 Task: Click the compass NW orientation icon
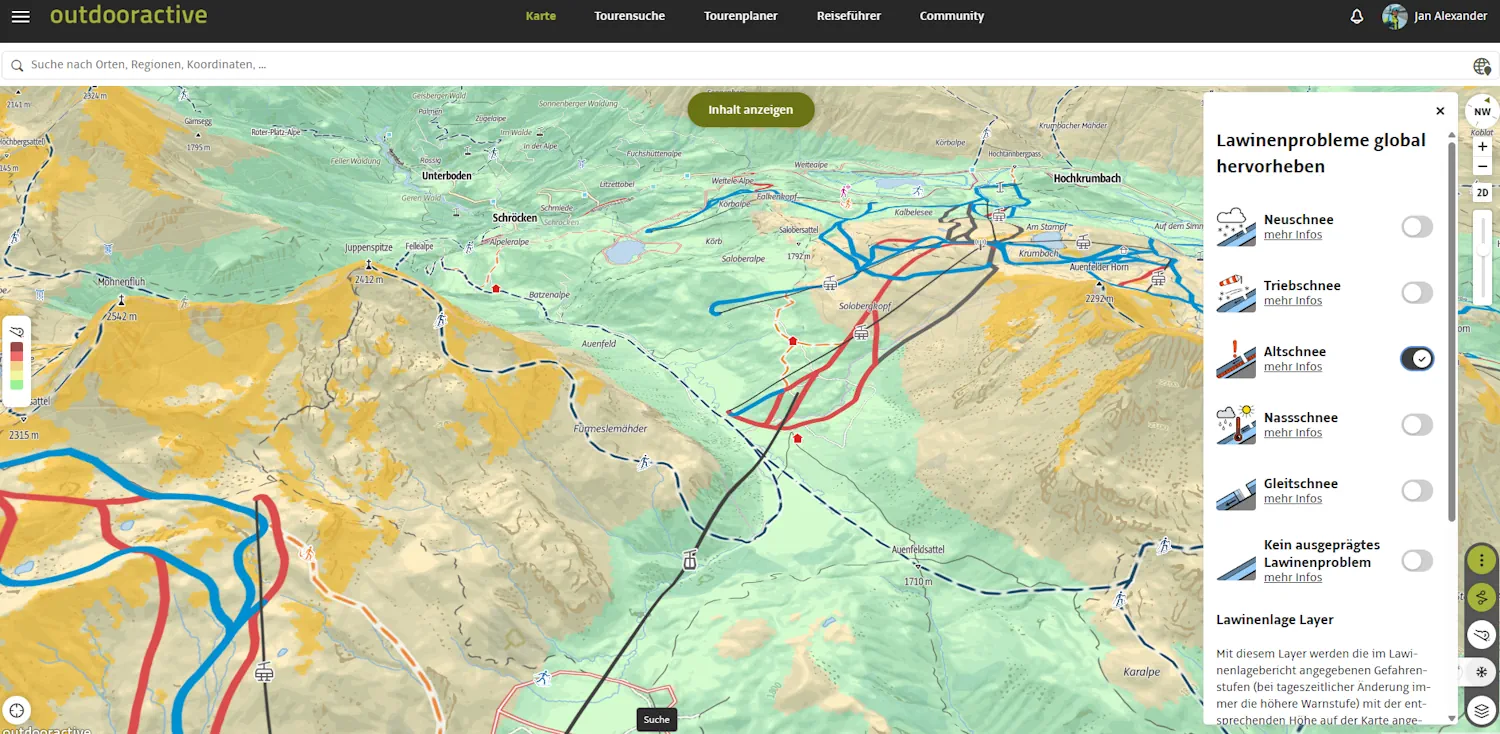point(1481,112)
